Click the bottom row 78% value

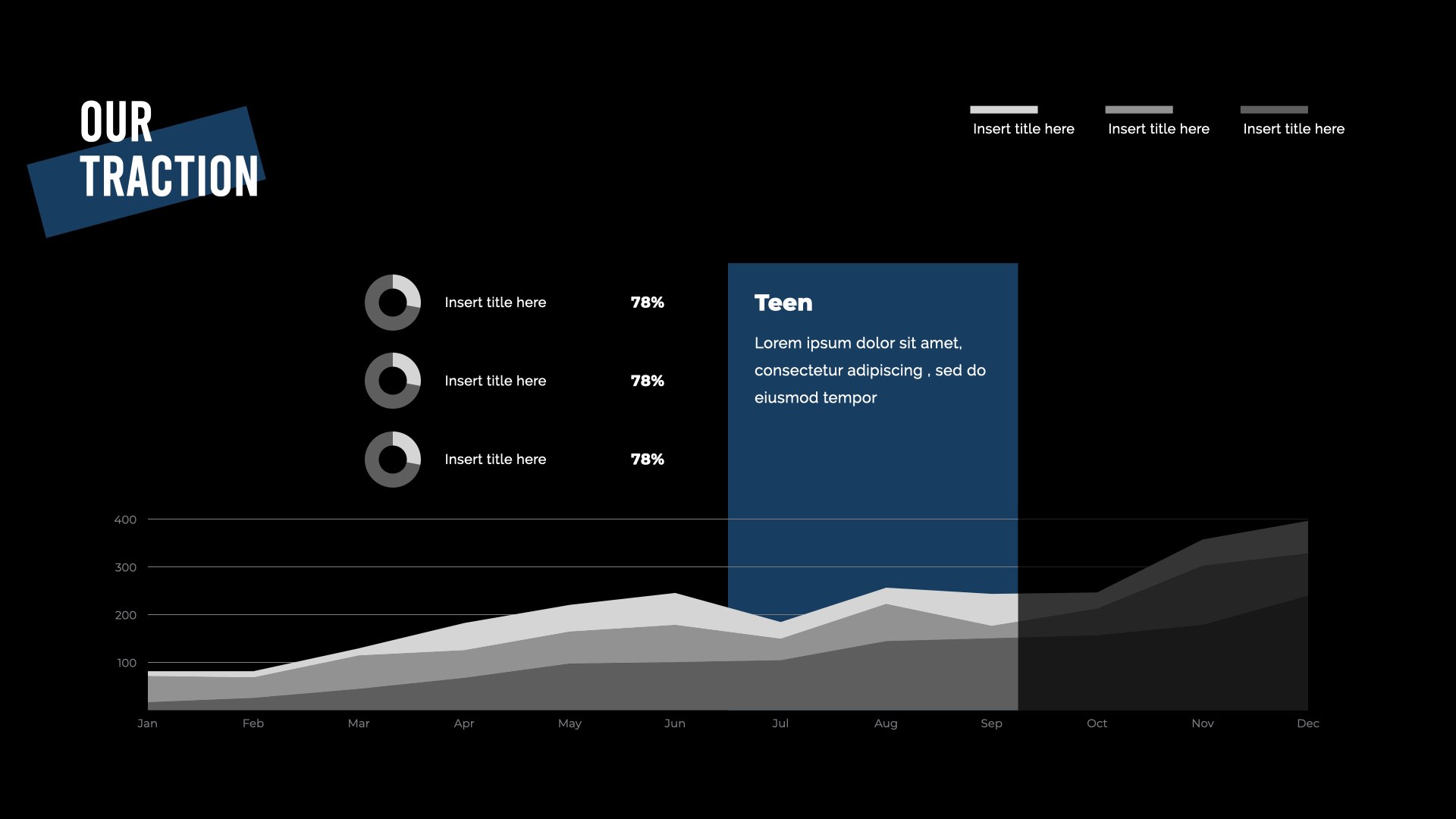coord(647,460)
